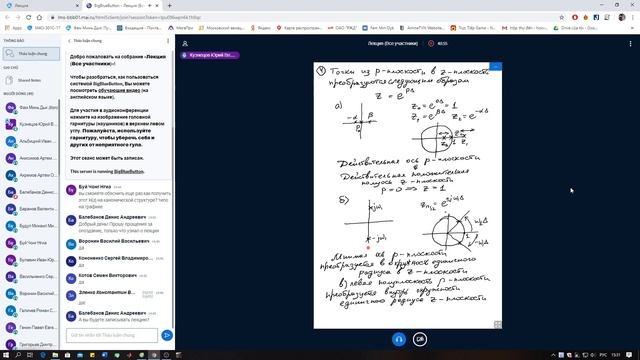This screenshot has height=360, width=640.
Task: Select the talking indicator for Кузнецов Юрий
Action: pos(210,55)
